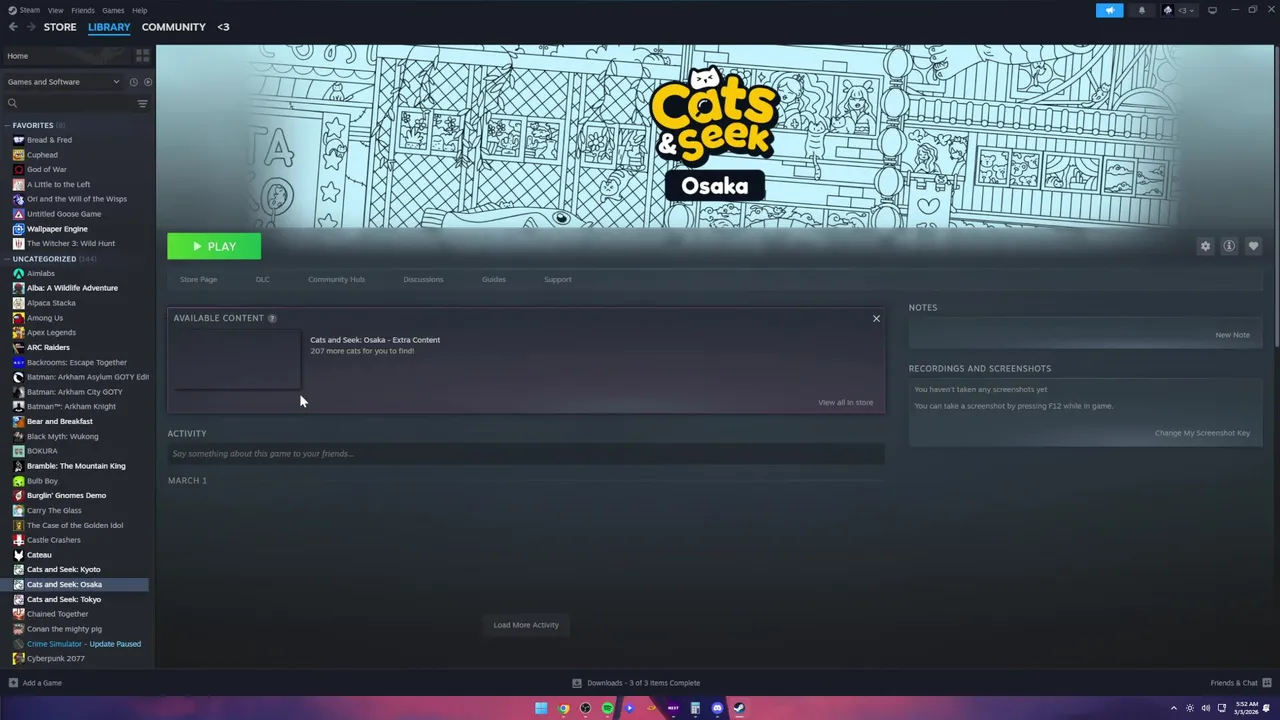Click the green PLAY button
The width and height of the screenshot is (1280, 720).
pos(214,246)
